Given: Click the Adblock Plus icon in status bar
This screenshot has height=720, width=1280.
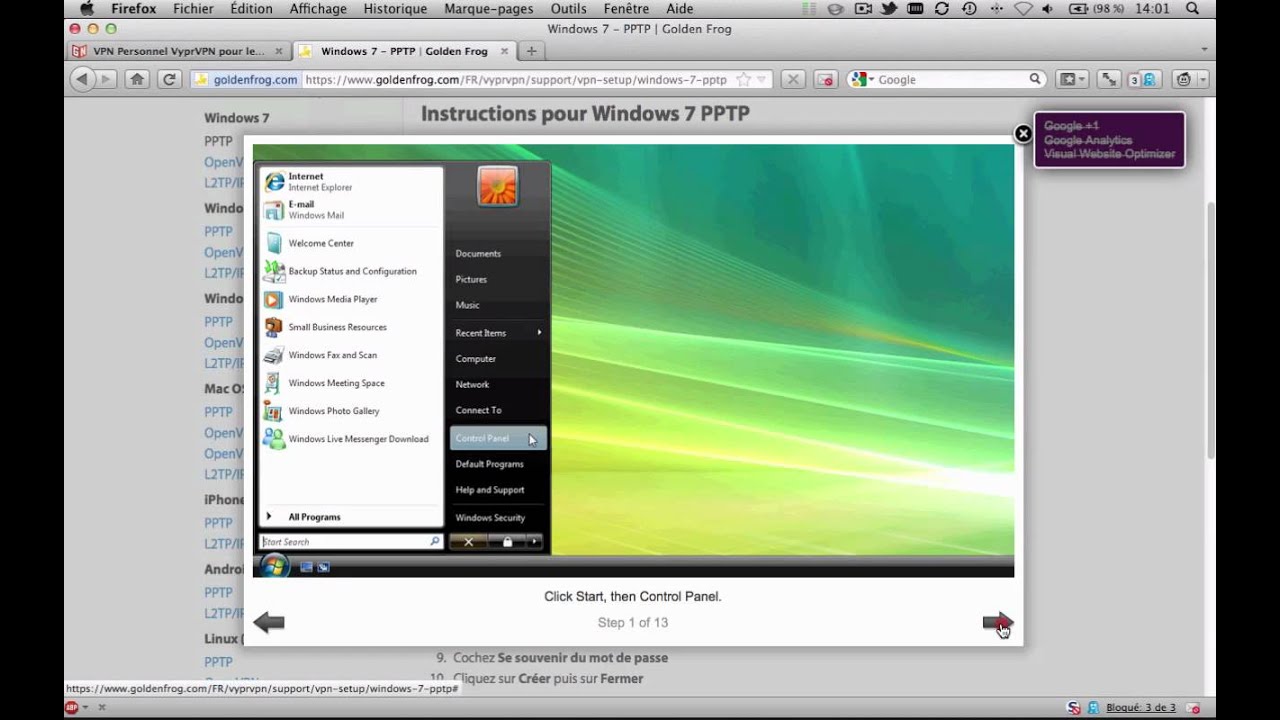Looking at the screenshot, I should pos(72,707).
